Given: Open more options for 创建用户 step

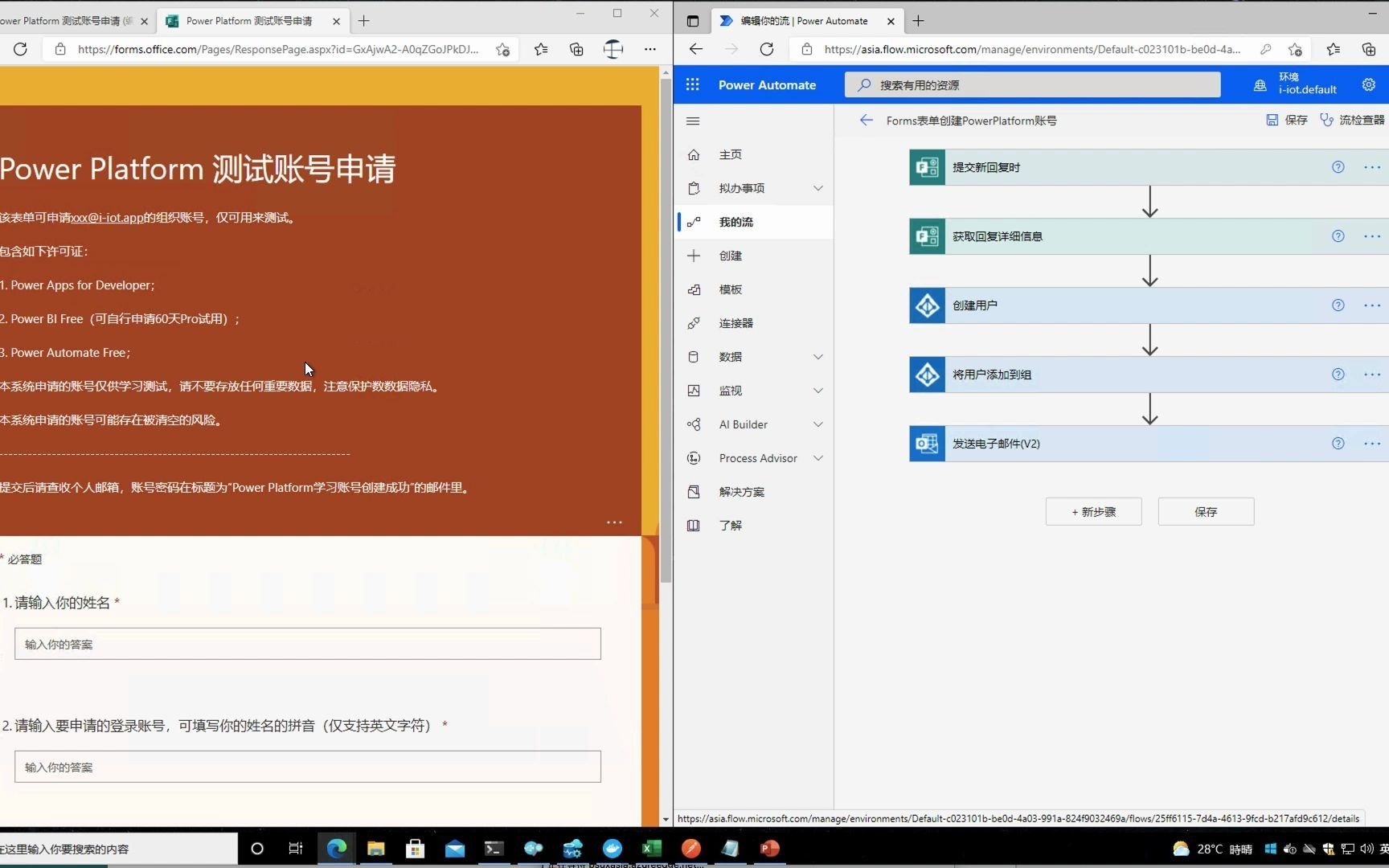Looking at the screenshot, I should click(1372, 305).
